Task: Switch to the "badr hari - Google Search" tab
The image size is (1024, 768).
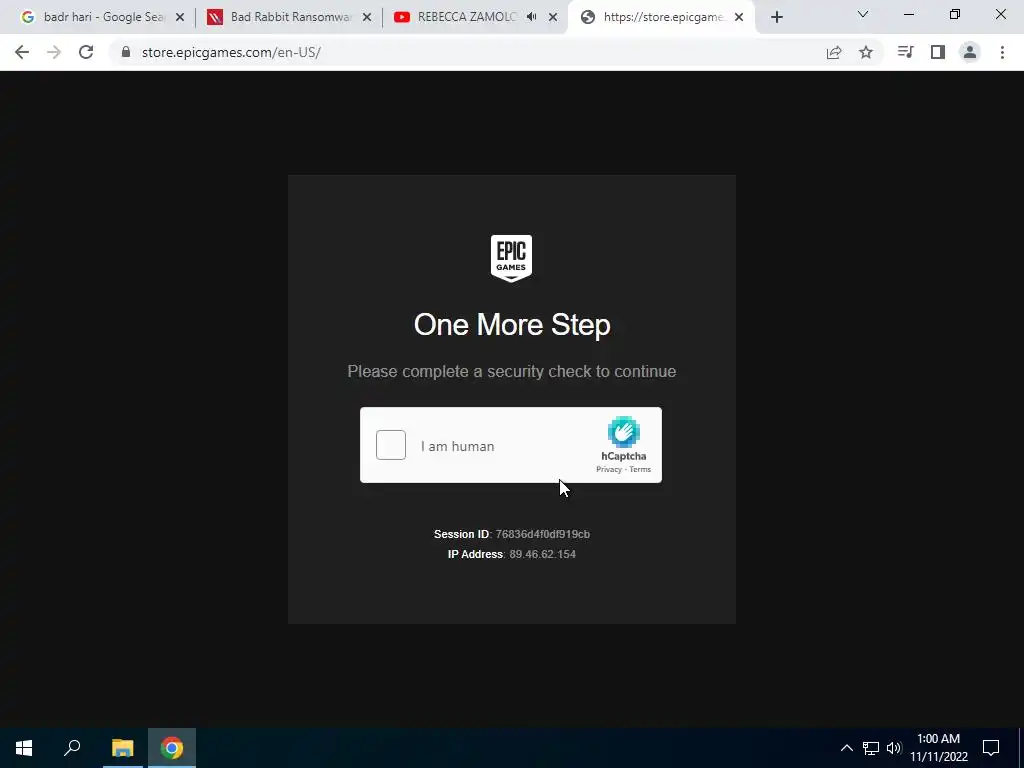Action: click(x=103, y=17)
